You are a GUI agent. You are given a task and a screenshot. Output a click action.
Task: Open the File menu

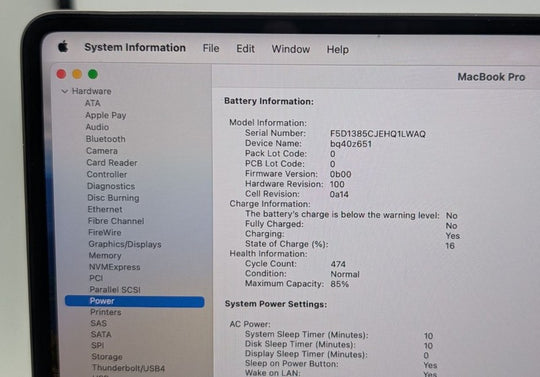[211, 48]
